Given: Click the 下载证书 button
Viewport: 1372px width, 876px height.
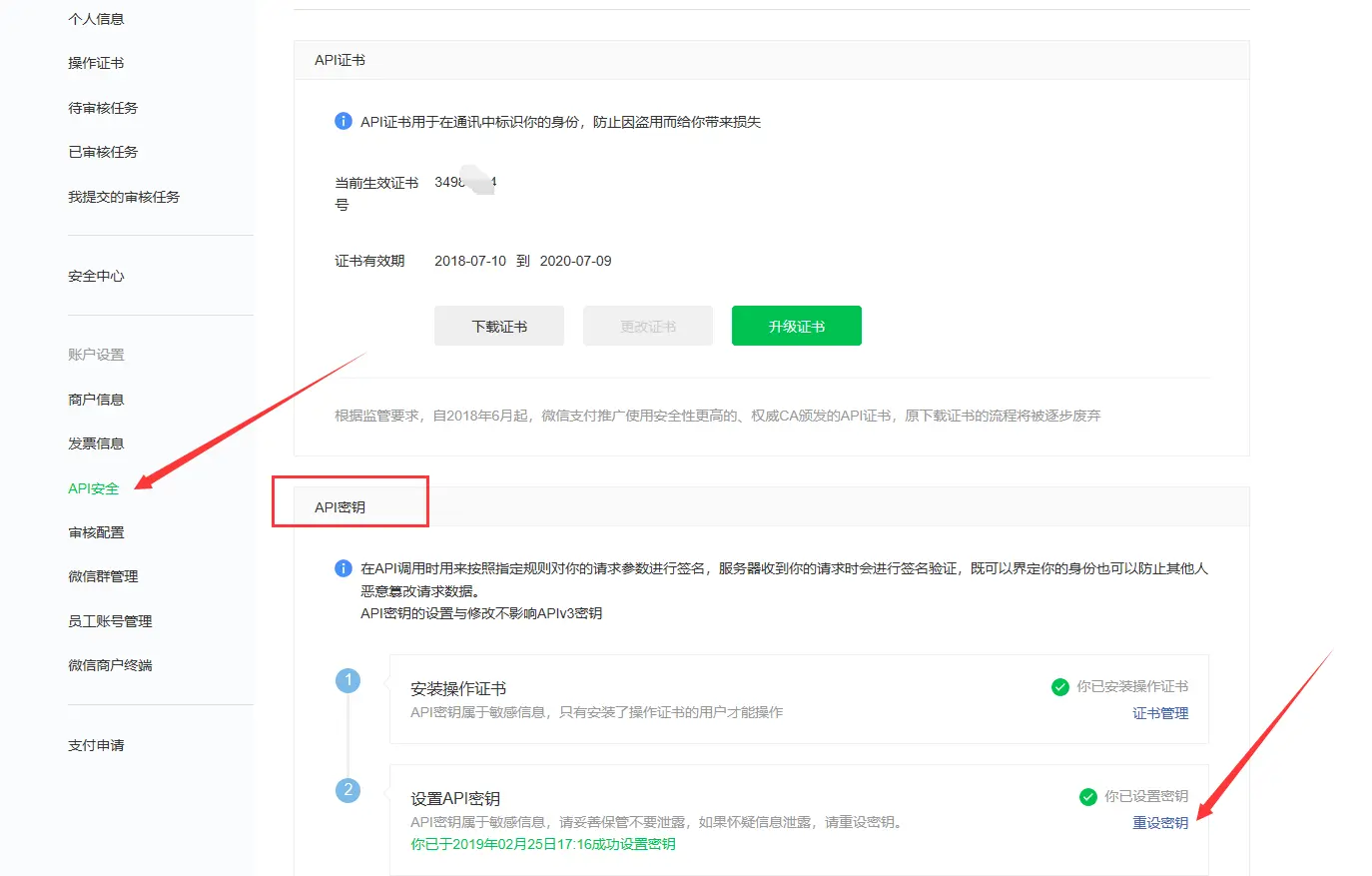Looking at the screenshot, I should click(x=499, y=326).
